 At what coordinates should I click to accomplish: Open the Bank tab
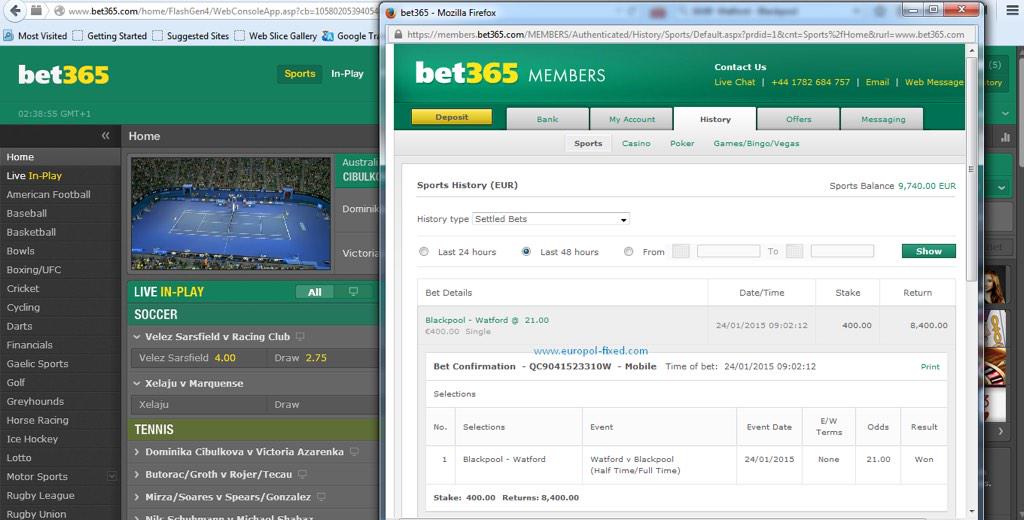click(547, 120)
